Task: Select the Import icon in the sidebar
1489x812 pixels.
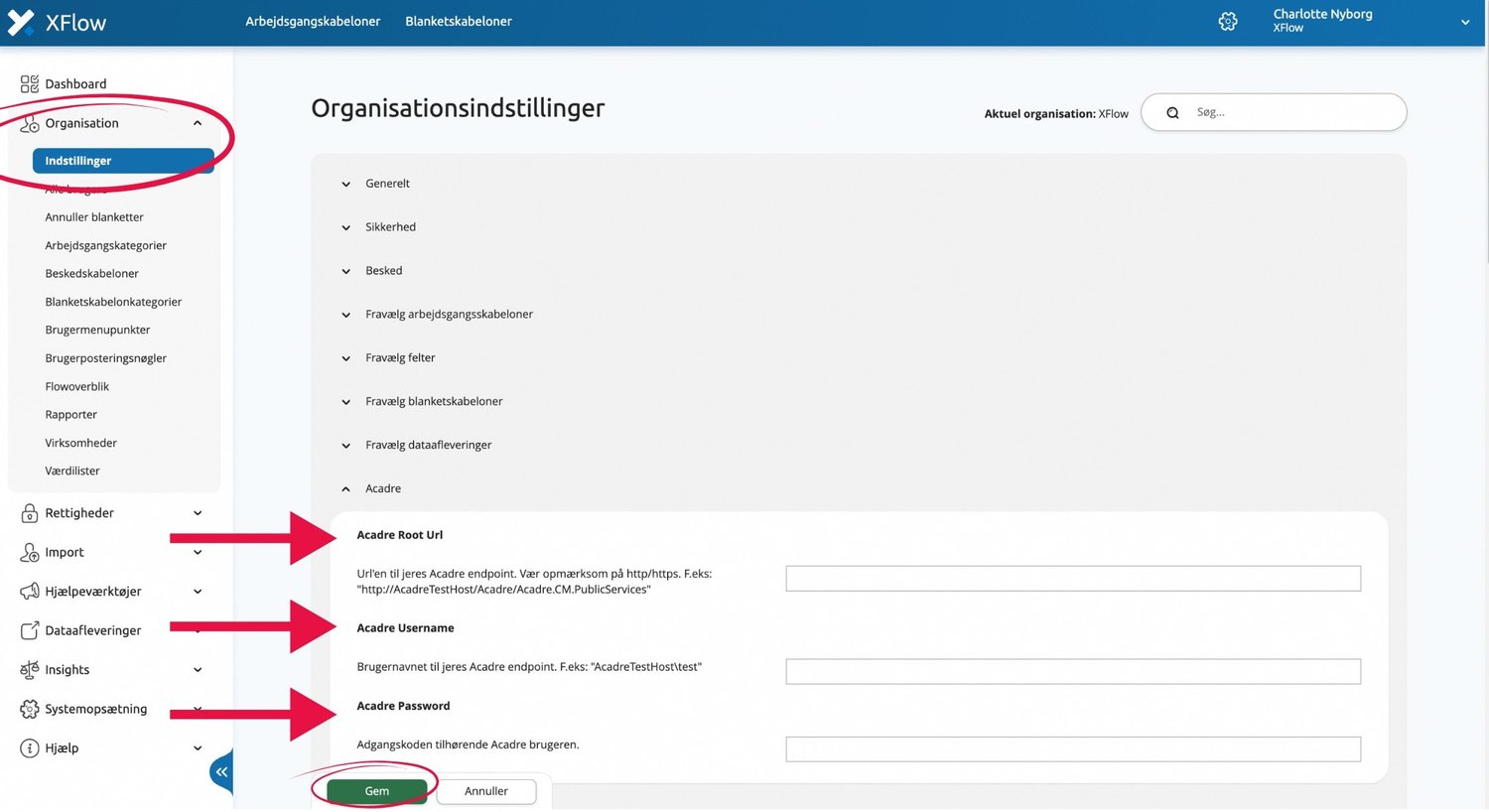Action: pos(29,552)
